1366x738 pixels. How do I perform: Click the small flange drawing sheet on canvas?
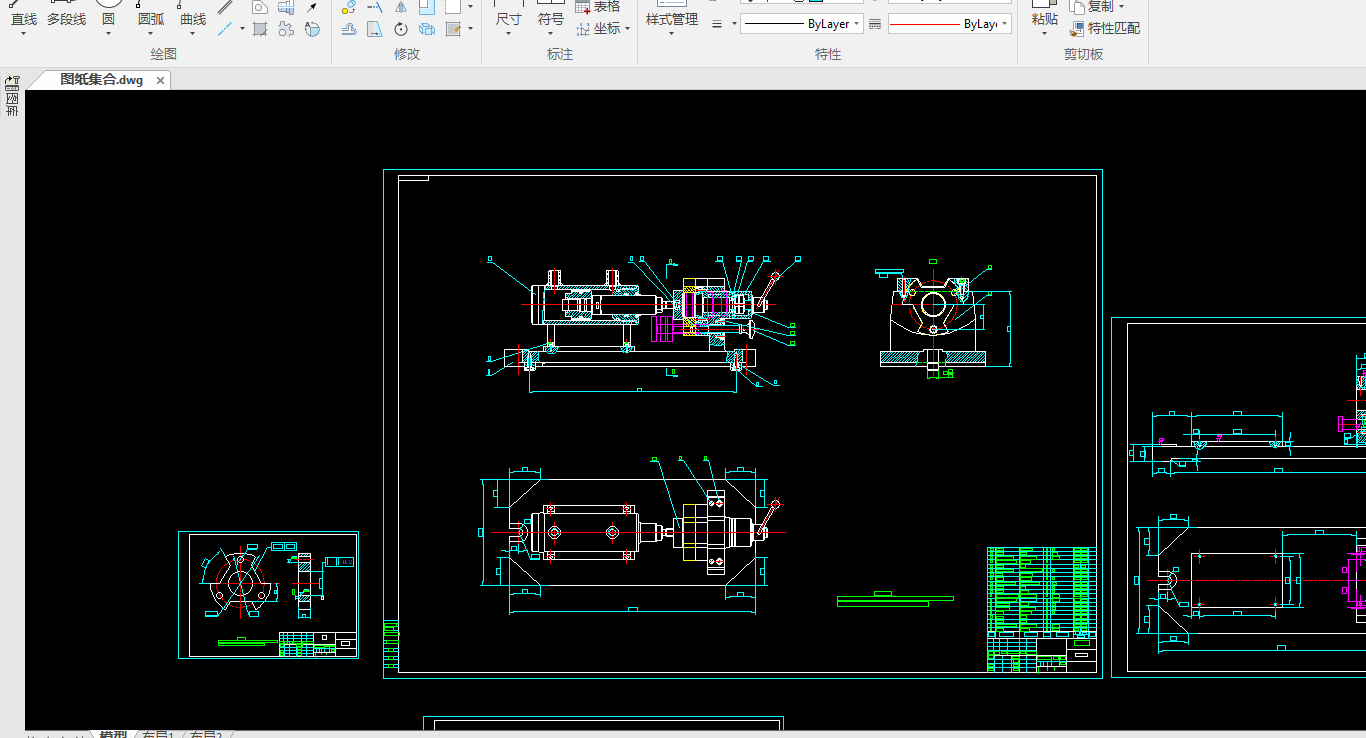click(268, 595)
